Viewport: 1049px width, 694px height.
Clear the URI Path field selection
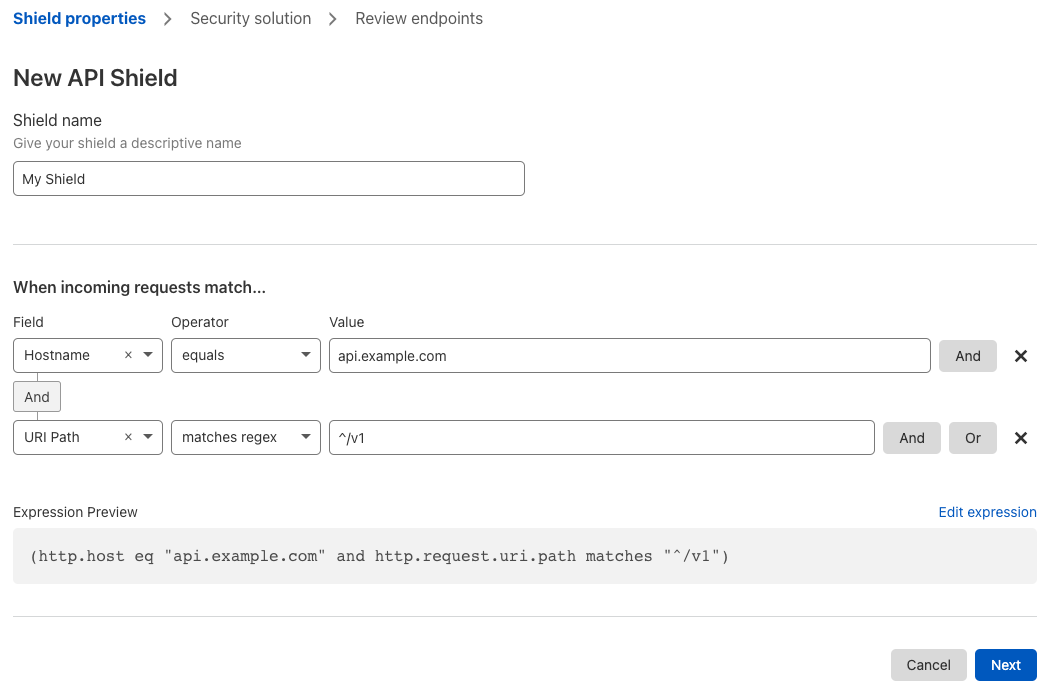pyautogui.click(x=128, y=437)
